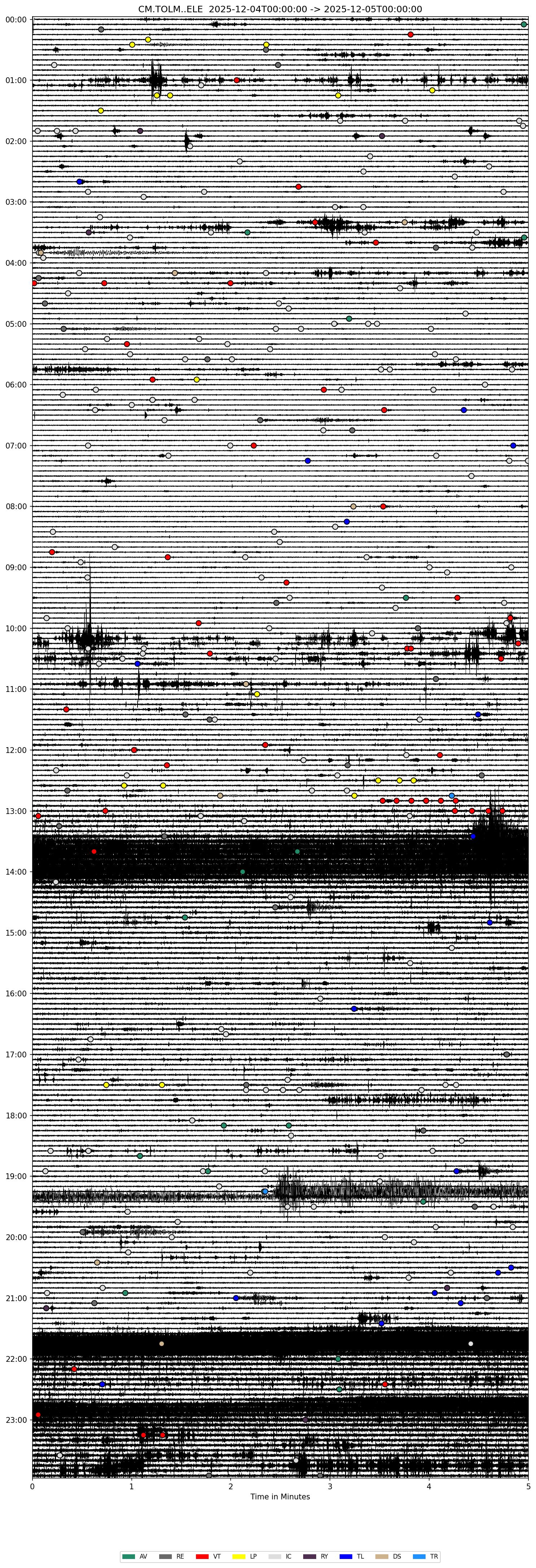
Task: Select the 00:00 label on the y-axis
Action: [16, 20]
